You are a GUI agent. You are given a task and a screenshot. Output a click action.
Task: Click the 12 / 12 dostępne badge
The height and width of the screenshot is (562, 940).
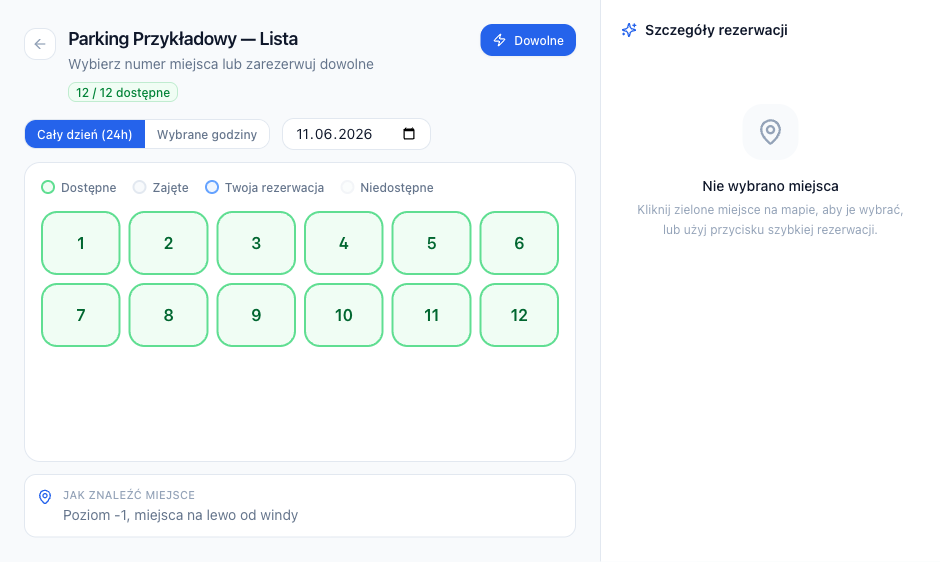coord(123,92)
